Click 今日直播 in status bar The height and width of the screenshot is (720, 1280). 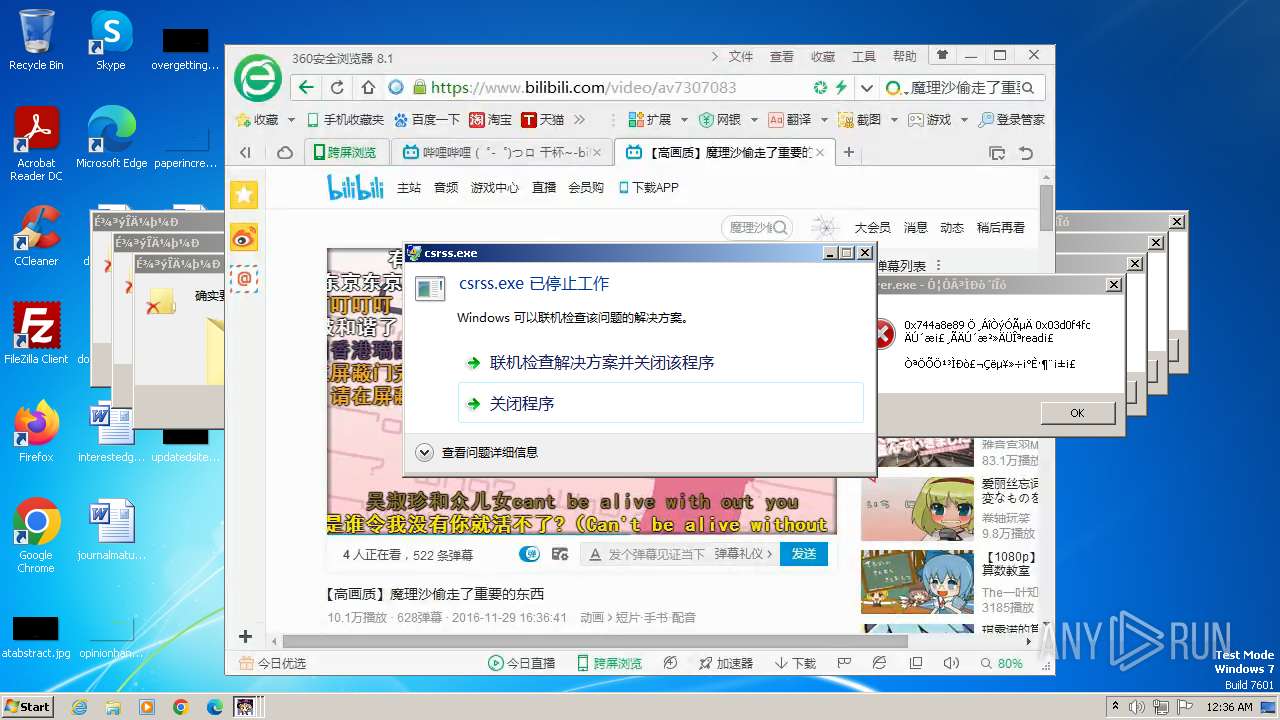coord(521,663)
